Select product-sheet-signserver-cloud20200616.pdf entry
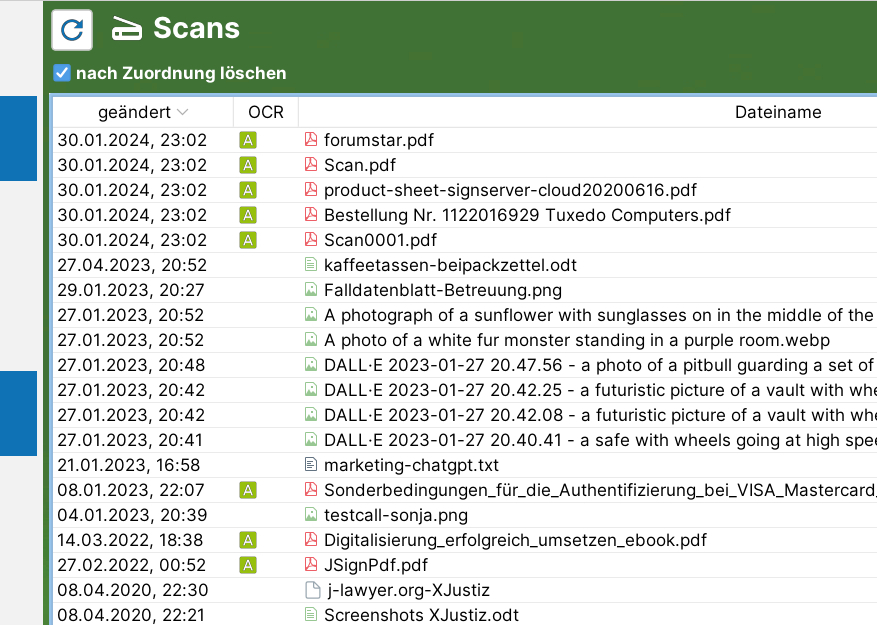877x625 pixels. (x=510, y=190)
